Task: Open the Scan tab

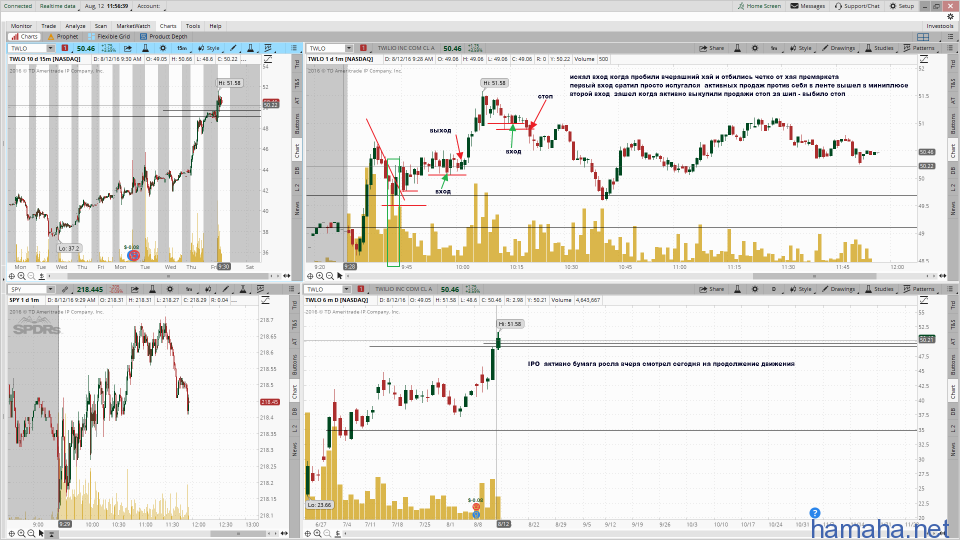Action: (x=101, y=26)
